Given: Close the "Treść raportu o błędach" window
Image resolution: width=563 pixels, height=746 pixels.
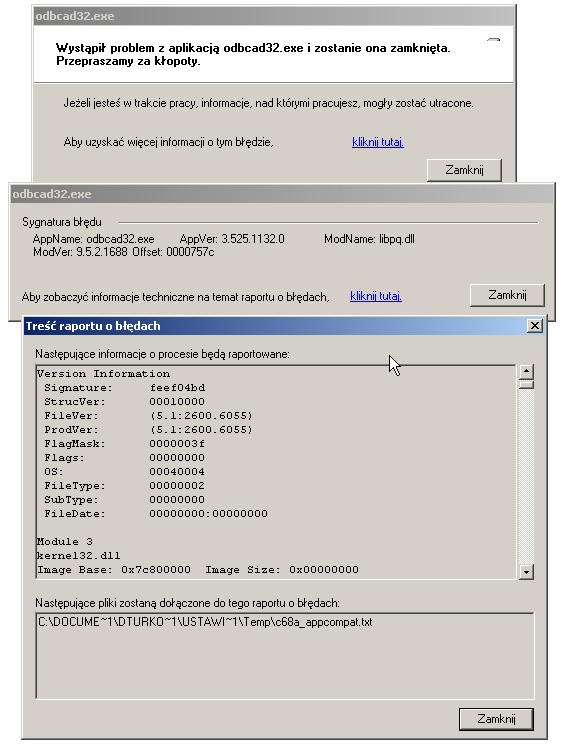Looking at the screenshot, I should (x=535, y=326).
